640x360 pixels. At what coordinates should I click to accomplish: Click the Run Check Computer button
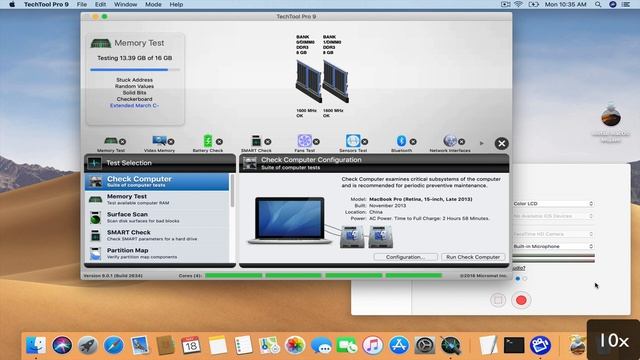point(473,257)
